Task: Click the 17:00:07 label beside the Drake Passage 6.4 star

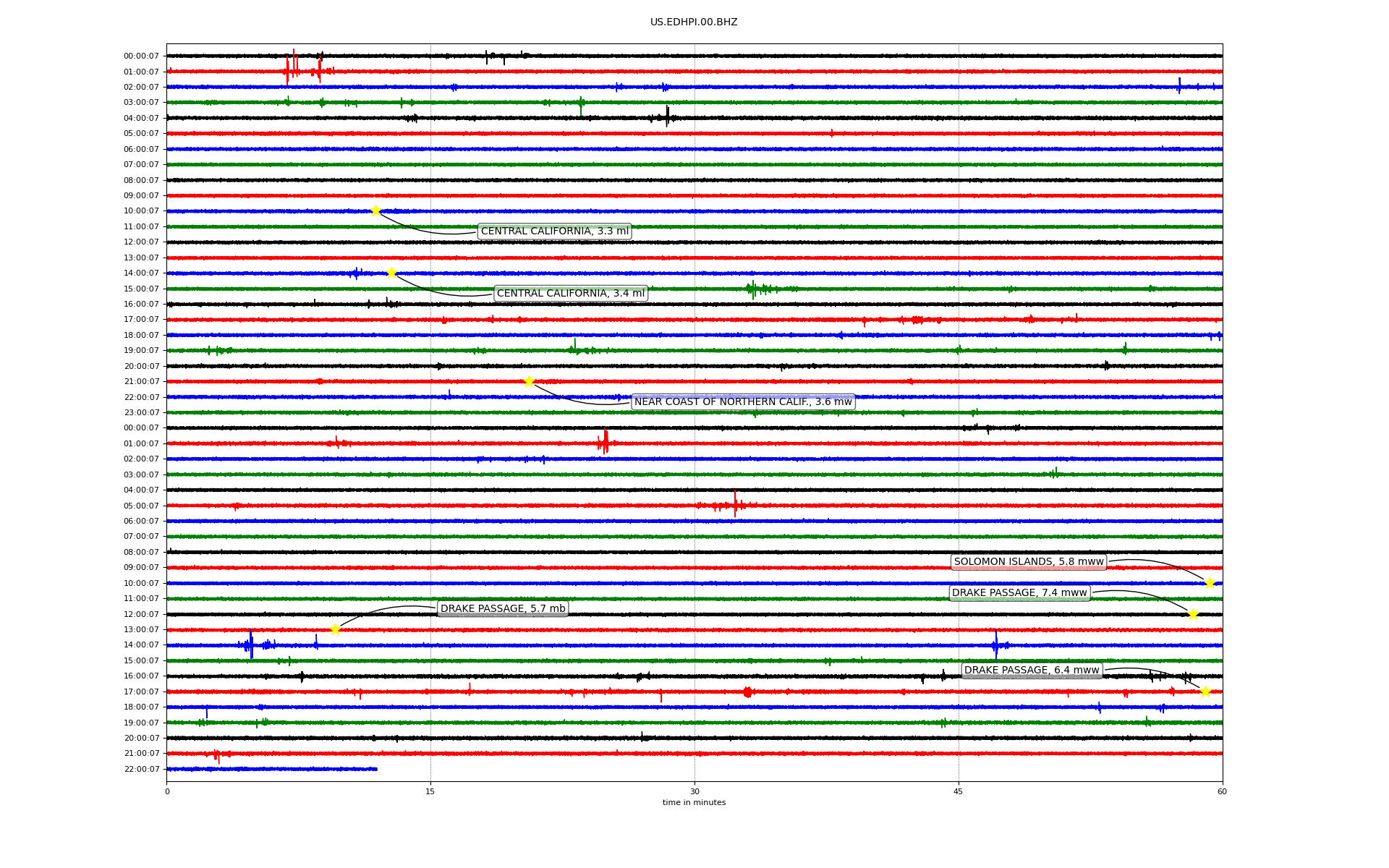Action: point(141,692)
